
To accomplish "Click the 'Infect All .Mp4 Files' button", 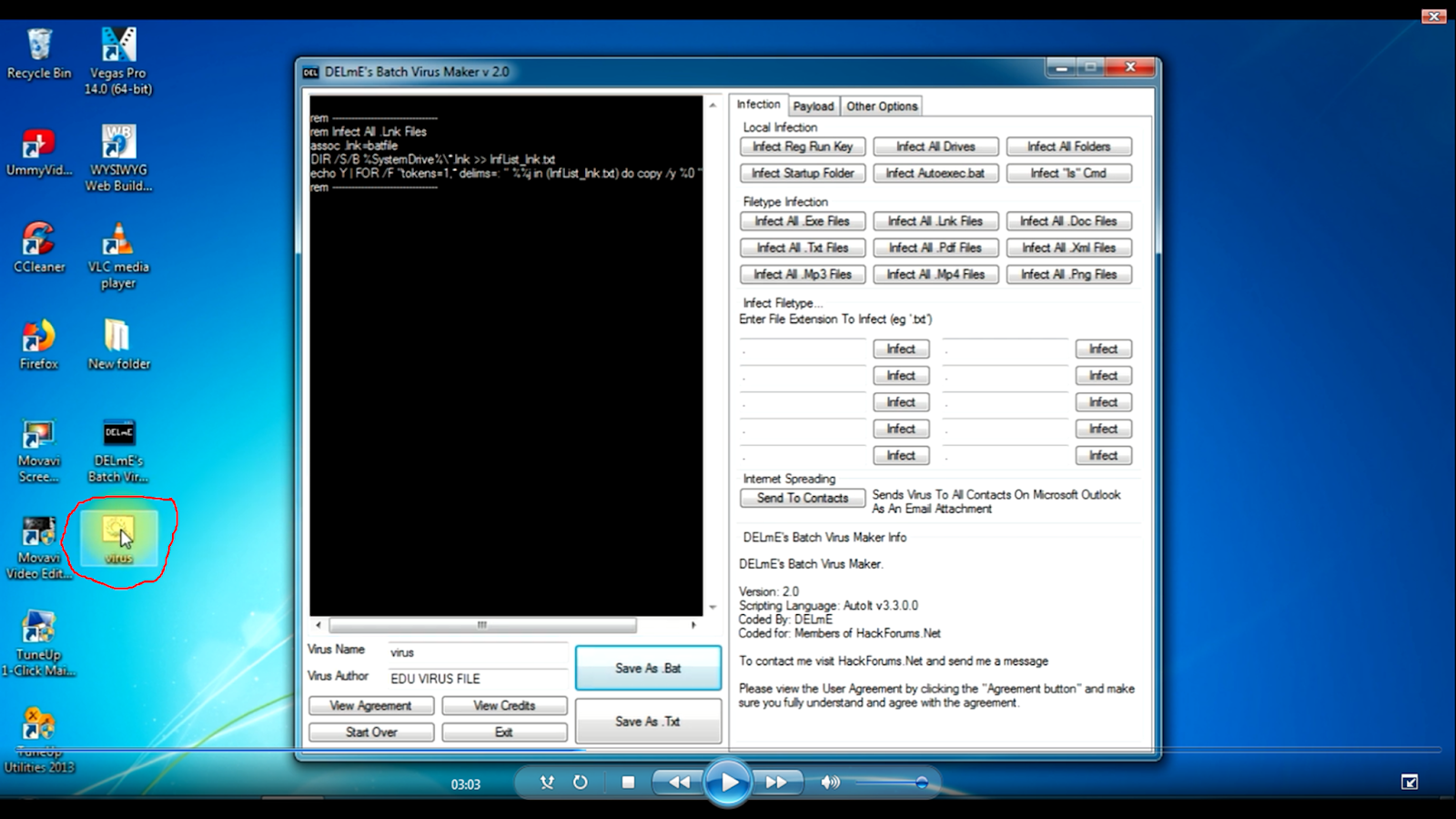I will (x=935, y=274).
